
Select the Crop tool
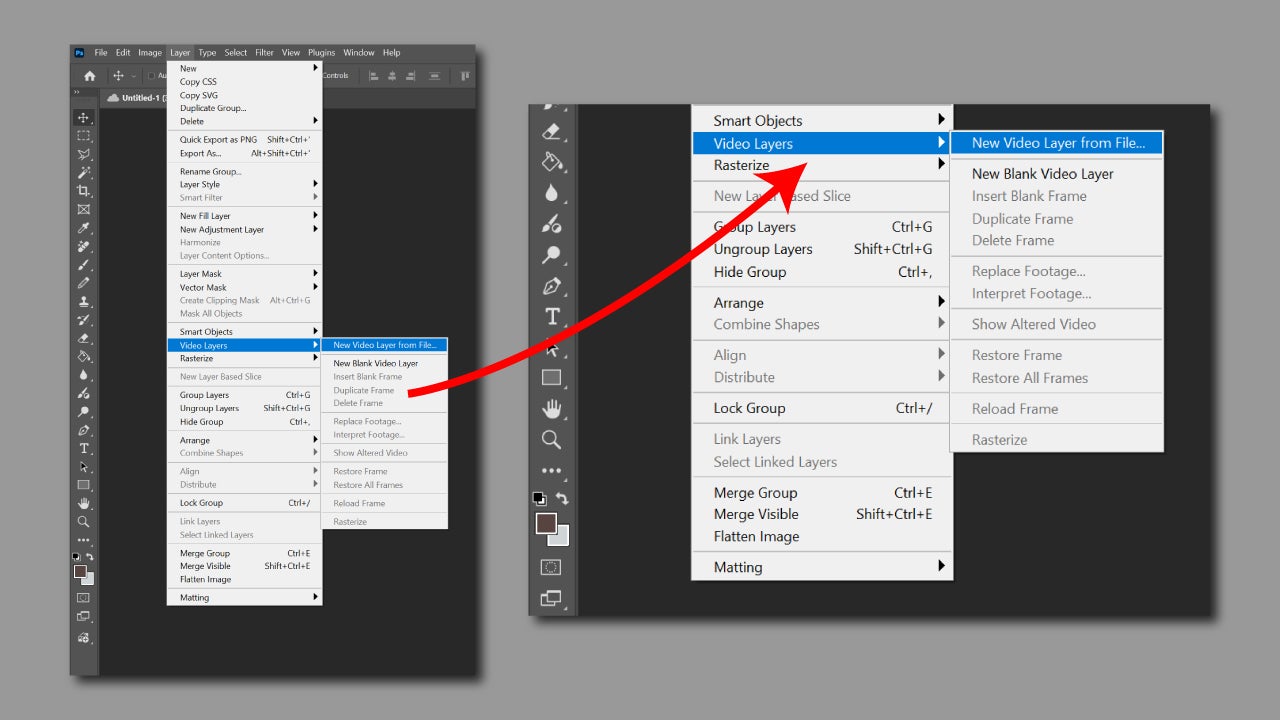[84, 191]
